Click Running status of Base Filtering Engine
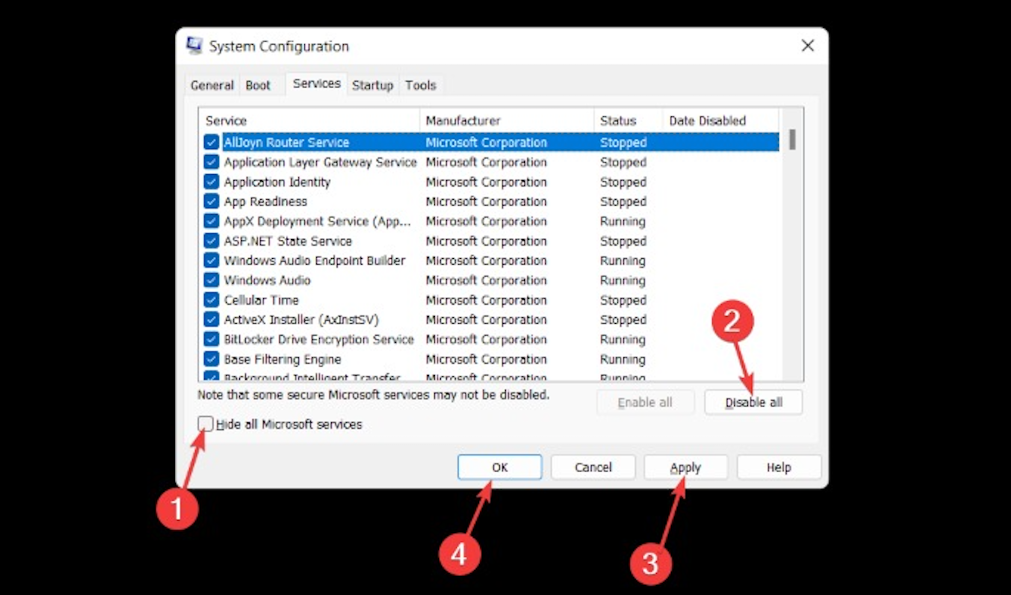The width and height of the screenshot is (1011, 595). [x=622, y=359]
